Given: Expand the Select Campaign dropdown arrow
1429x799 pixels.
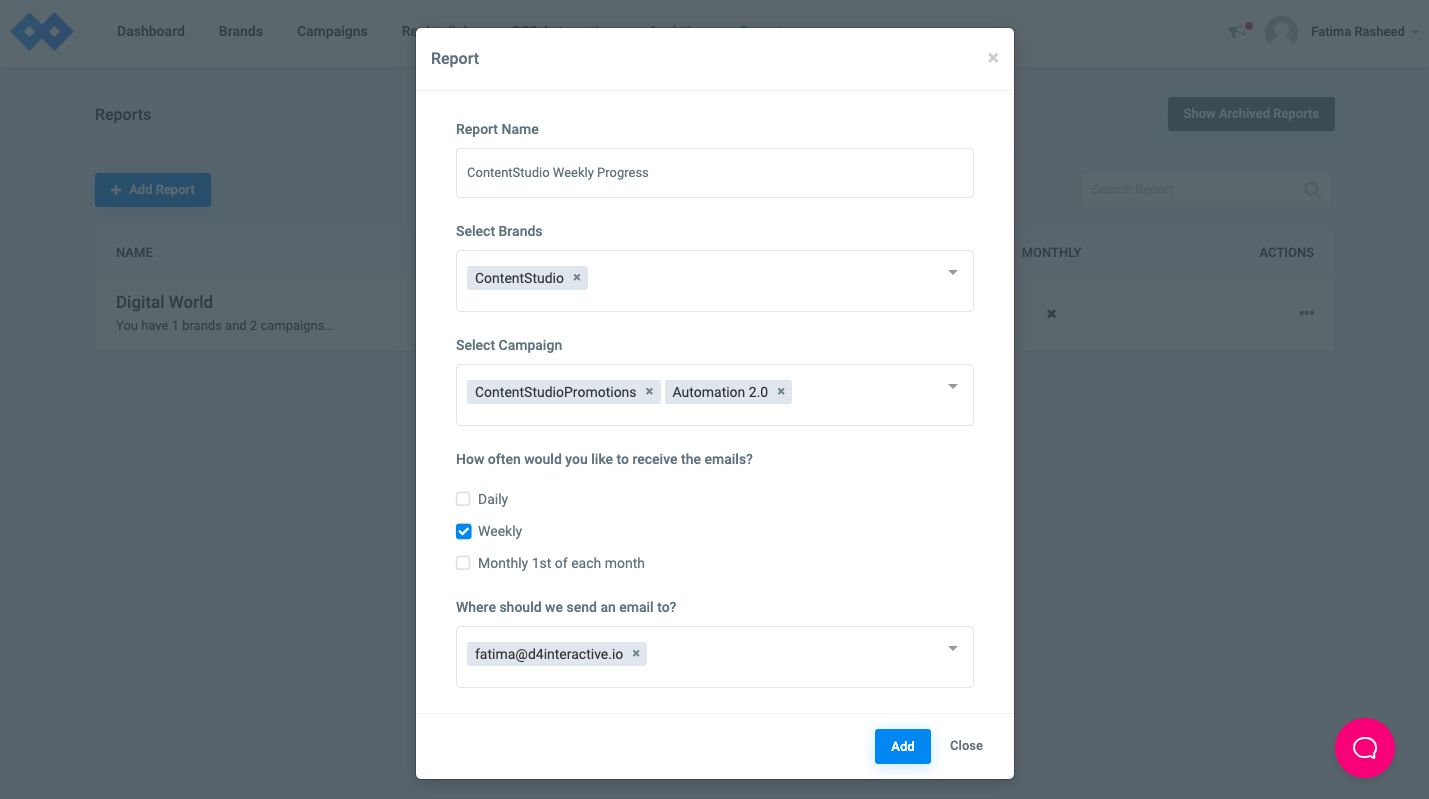Looking at the screenshot, I should coord(953,387).
